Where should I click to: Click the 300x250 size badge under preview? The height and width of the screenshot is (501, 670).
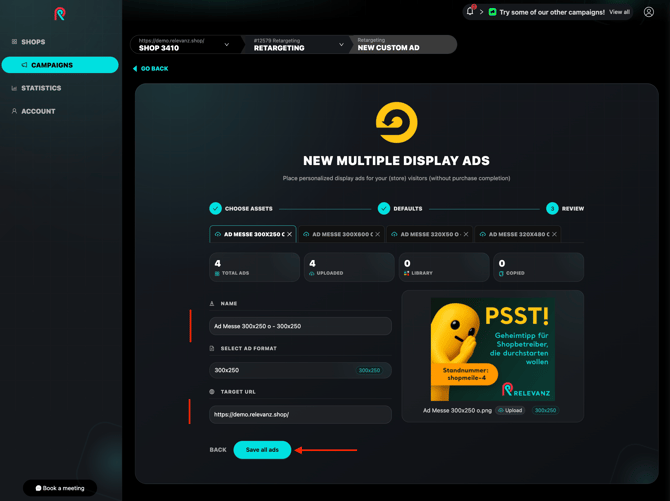pos(545,410)
